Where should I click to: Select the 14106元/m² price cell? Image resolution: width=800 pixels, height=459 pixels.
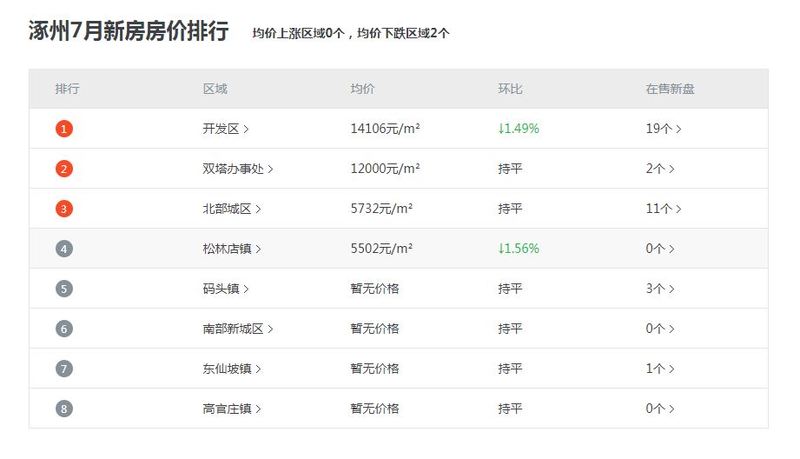click(385, 129)
